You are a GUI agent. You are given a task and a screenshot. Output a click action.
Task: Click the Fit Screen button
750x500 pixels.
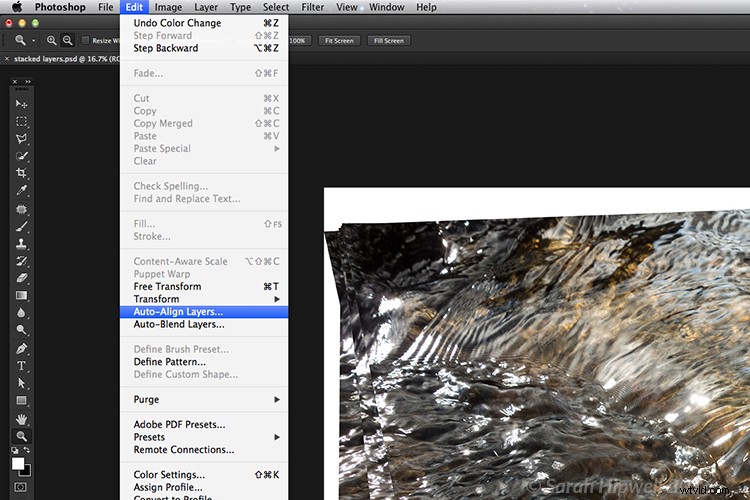339,41
